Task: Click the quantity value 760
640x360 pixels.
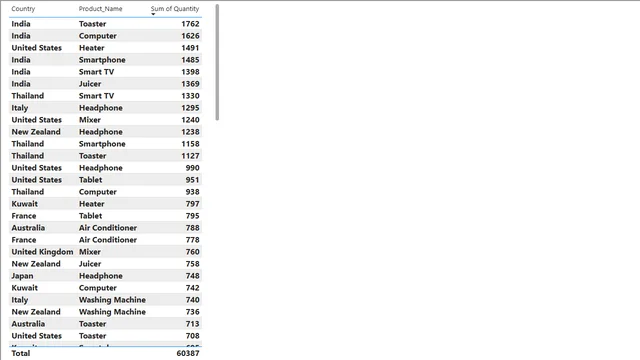Action: pyautogui.click(x=192, y=252)
